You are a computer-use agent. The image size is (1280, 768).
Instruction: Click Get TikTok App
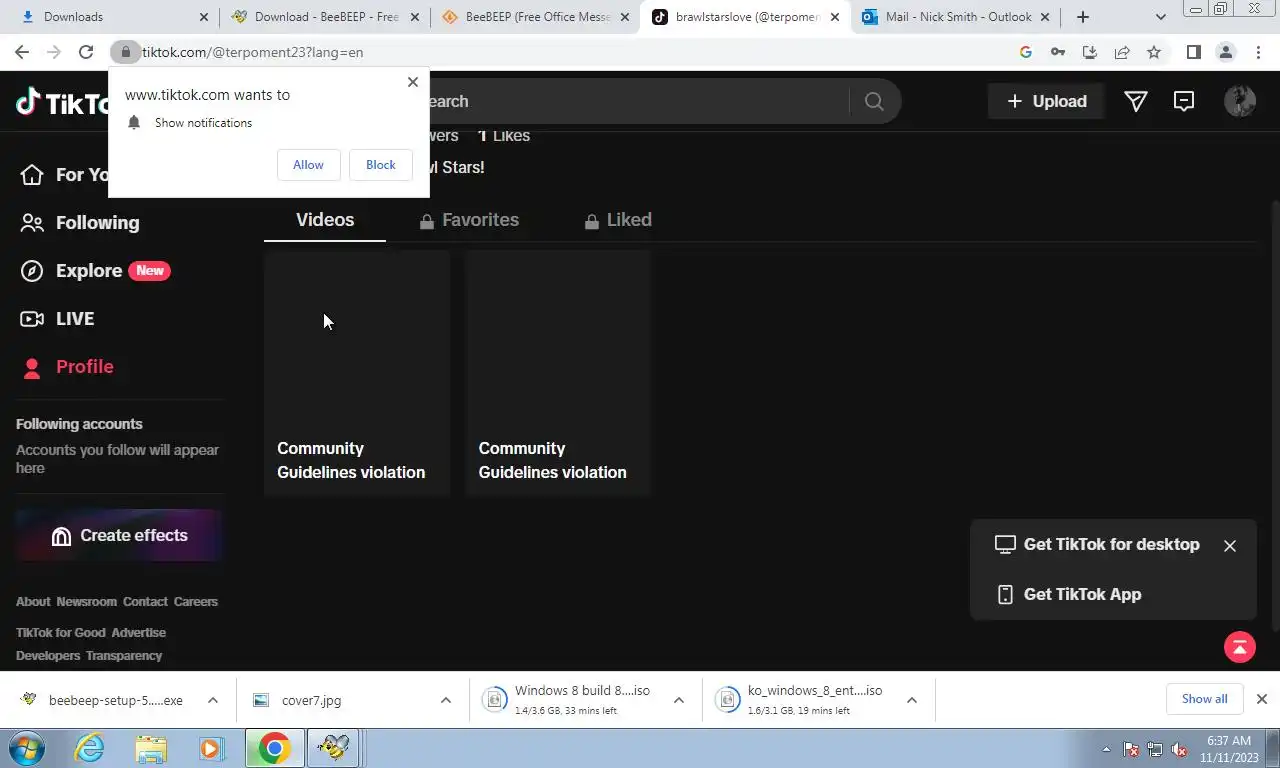click(1069, 595)
